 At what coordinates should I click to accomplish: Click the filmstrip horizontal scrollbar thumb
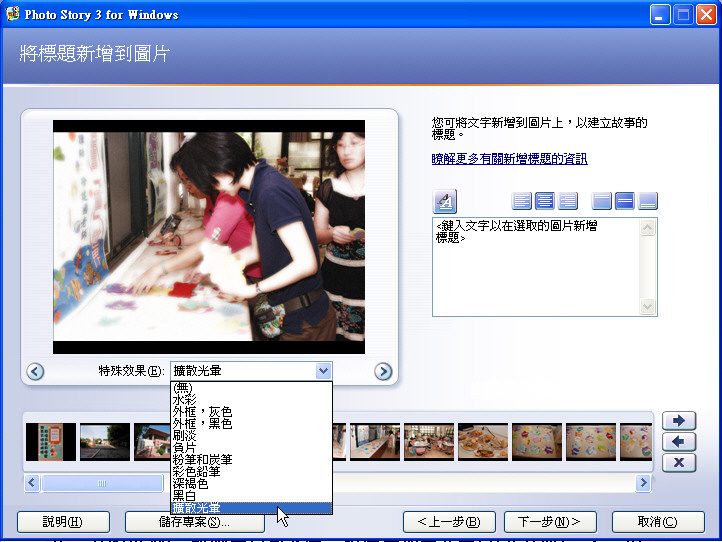click(101, 484)
